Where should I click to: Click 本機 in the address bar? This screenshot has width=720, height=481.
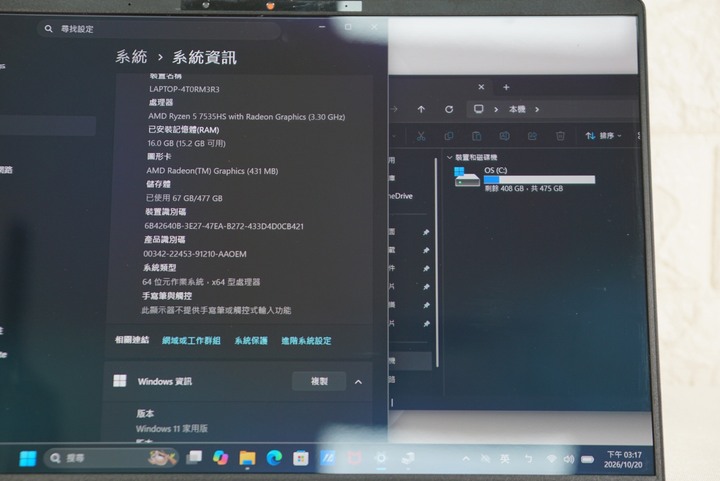pos(517,109)
